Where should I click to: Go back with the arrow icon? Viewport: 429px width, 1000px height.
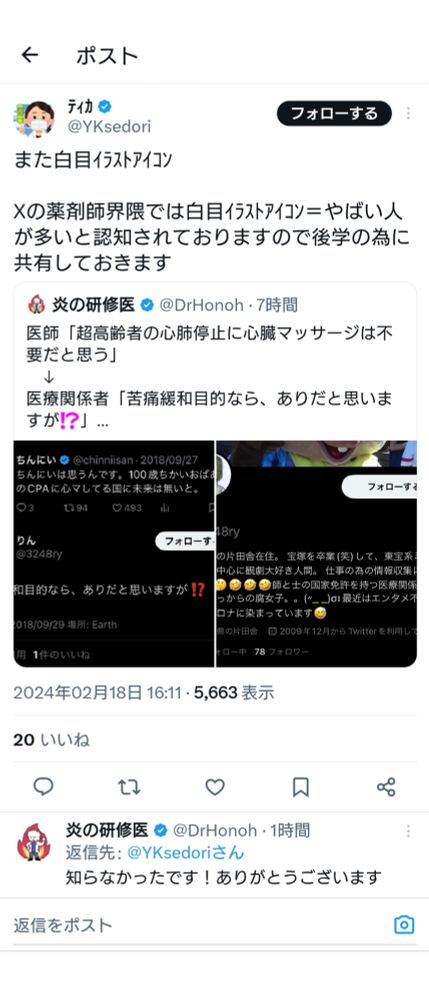coord(29,55)
